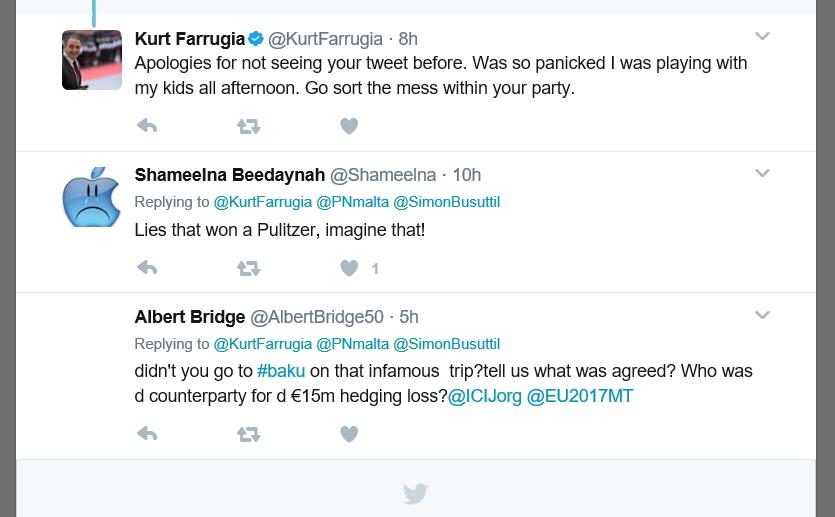
Task: Like Albert Bridge's tweet
Action: pyautogui.click(x=349, y=434)
